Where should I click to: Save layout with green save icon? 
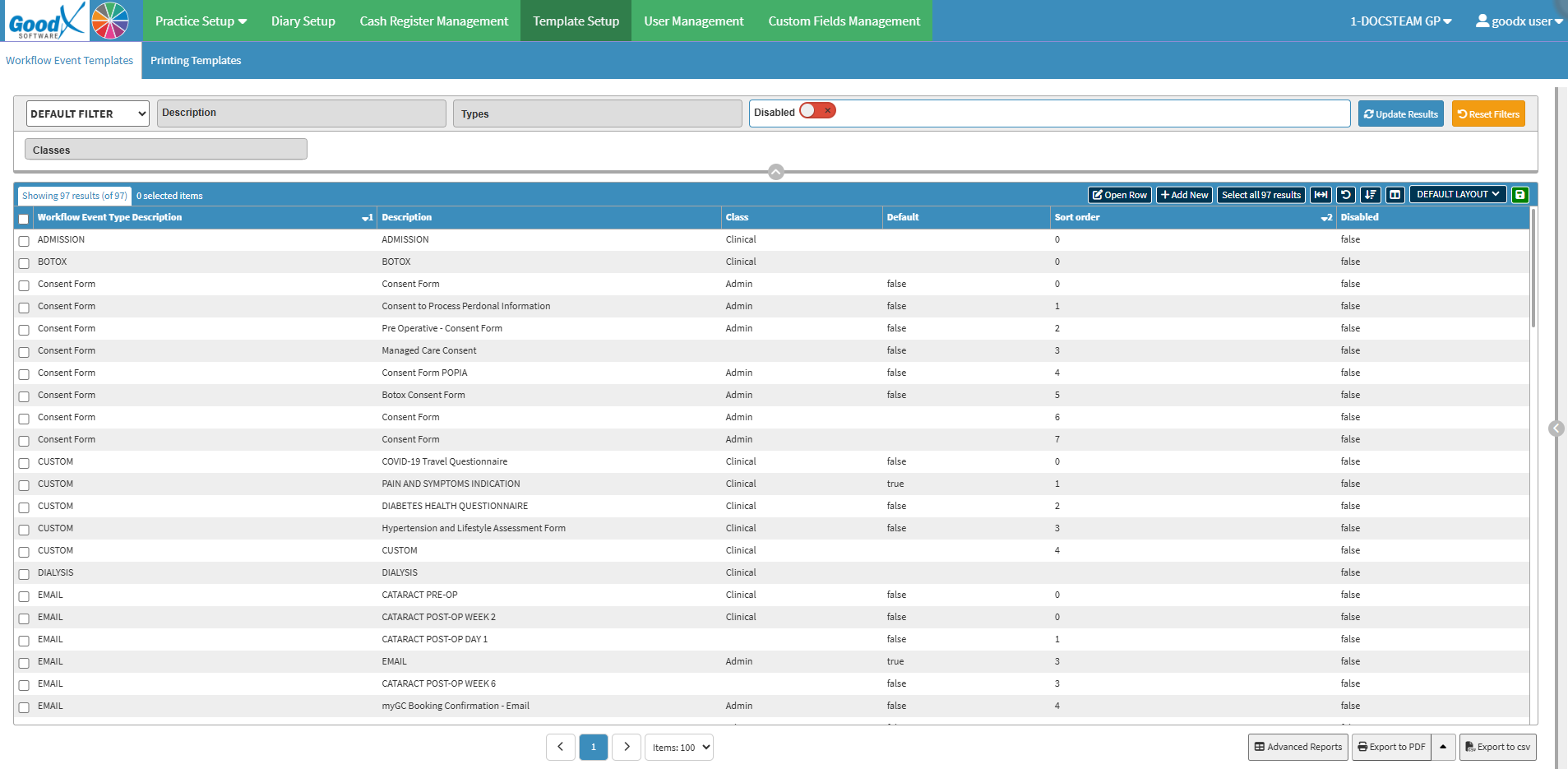tap(1519, 195)
